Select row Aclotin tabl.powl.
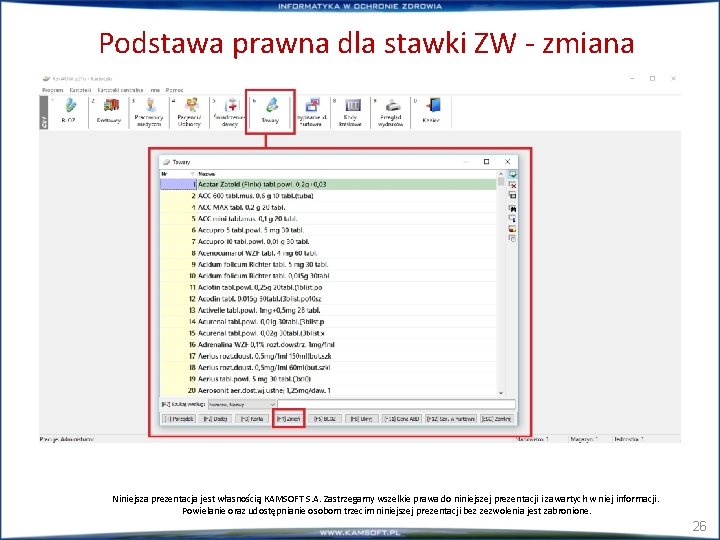The width and height of the screenshot is (720, 540). [328, 287]
